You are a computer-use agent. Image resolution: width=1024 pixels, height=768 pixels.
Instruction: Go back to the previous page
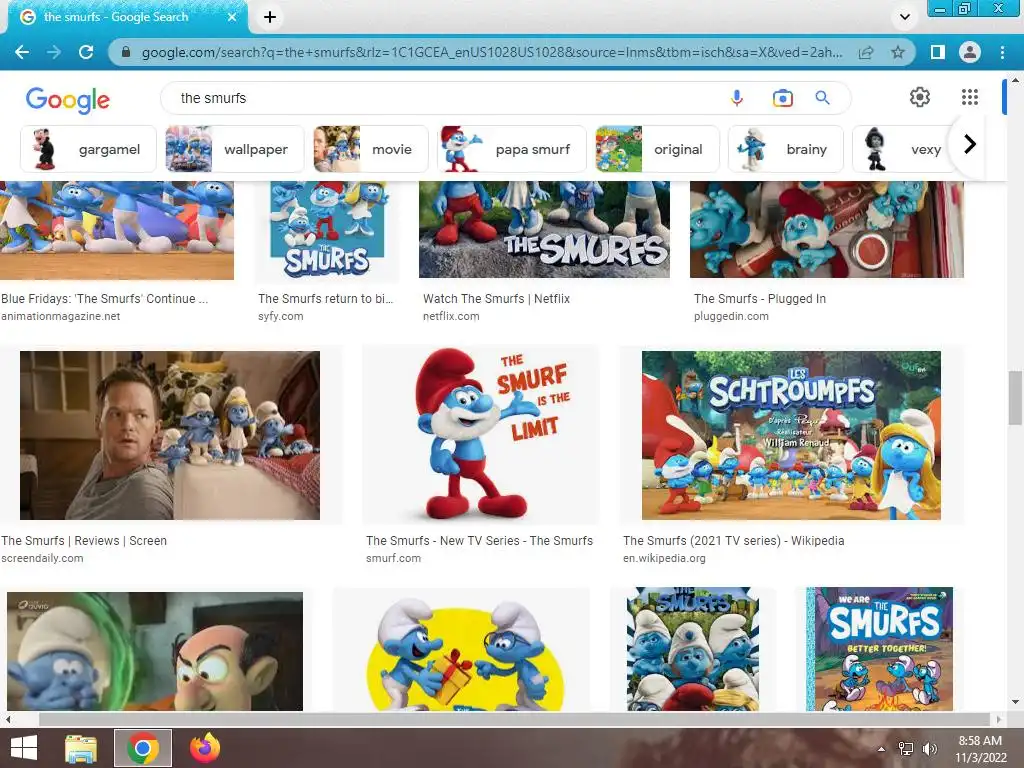[x=22, y=52]
